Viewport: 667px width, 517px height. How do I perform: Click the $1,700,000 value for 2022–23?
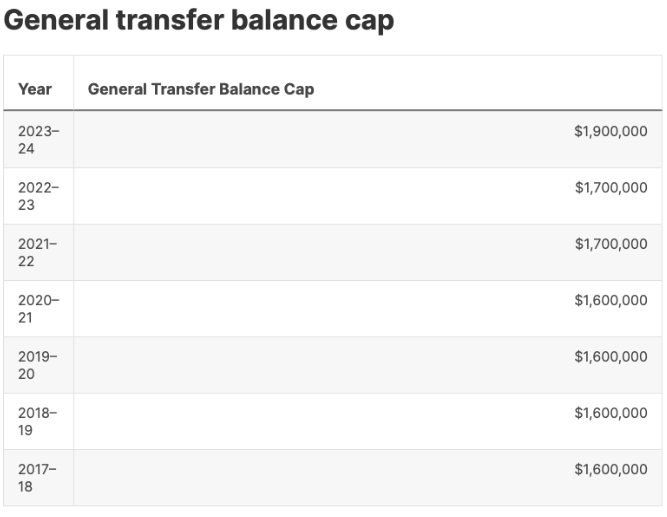pos(610,187)
